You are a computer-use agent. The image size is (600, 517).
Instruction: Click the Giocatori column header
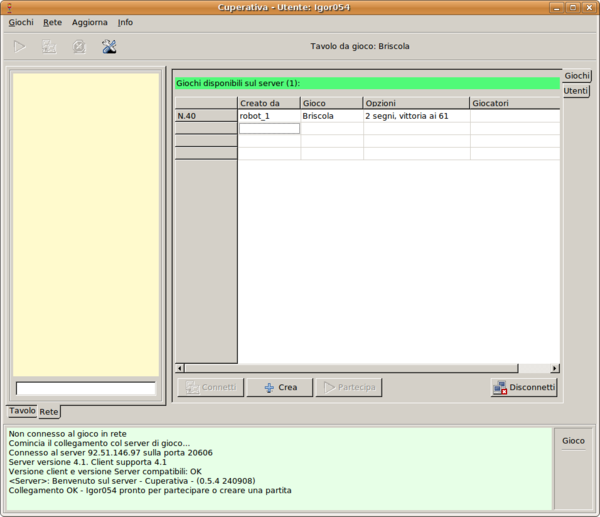point(513,103)
